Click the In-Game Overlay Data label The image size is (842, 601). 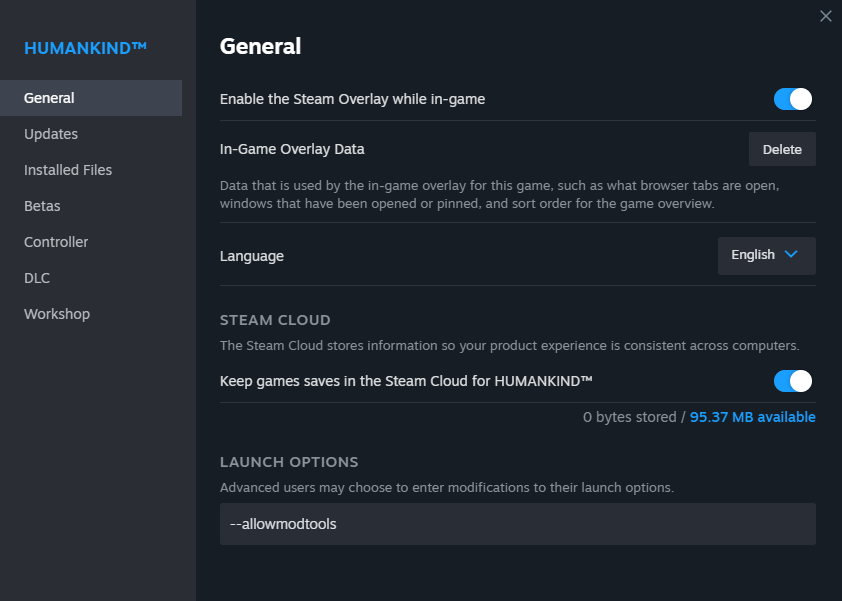292,149
